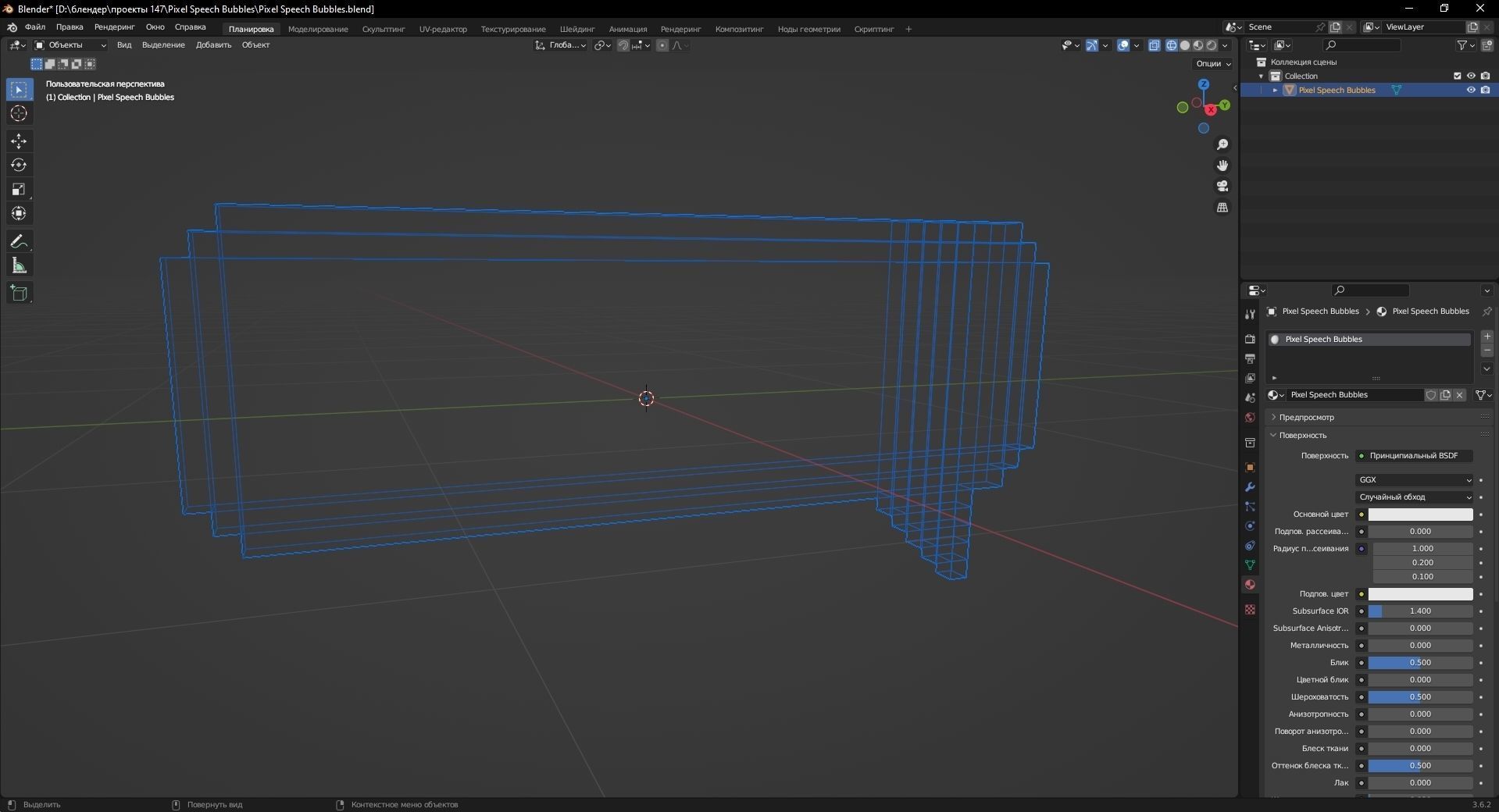Open the GGX distribution dropdown
The height and width of the screenshot is (812, 1499).
(1415, 480)
